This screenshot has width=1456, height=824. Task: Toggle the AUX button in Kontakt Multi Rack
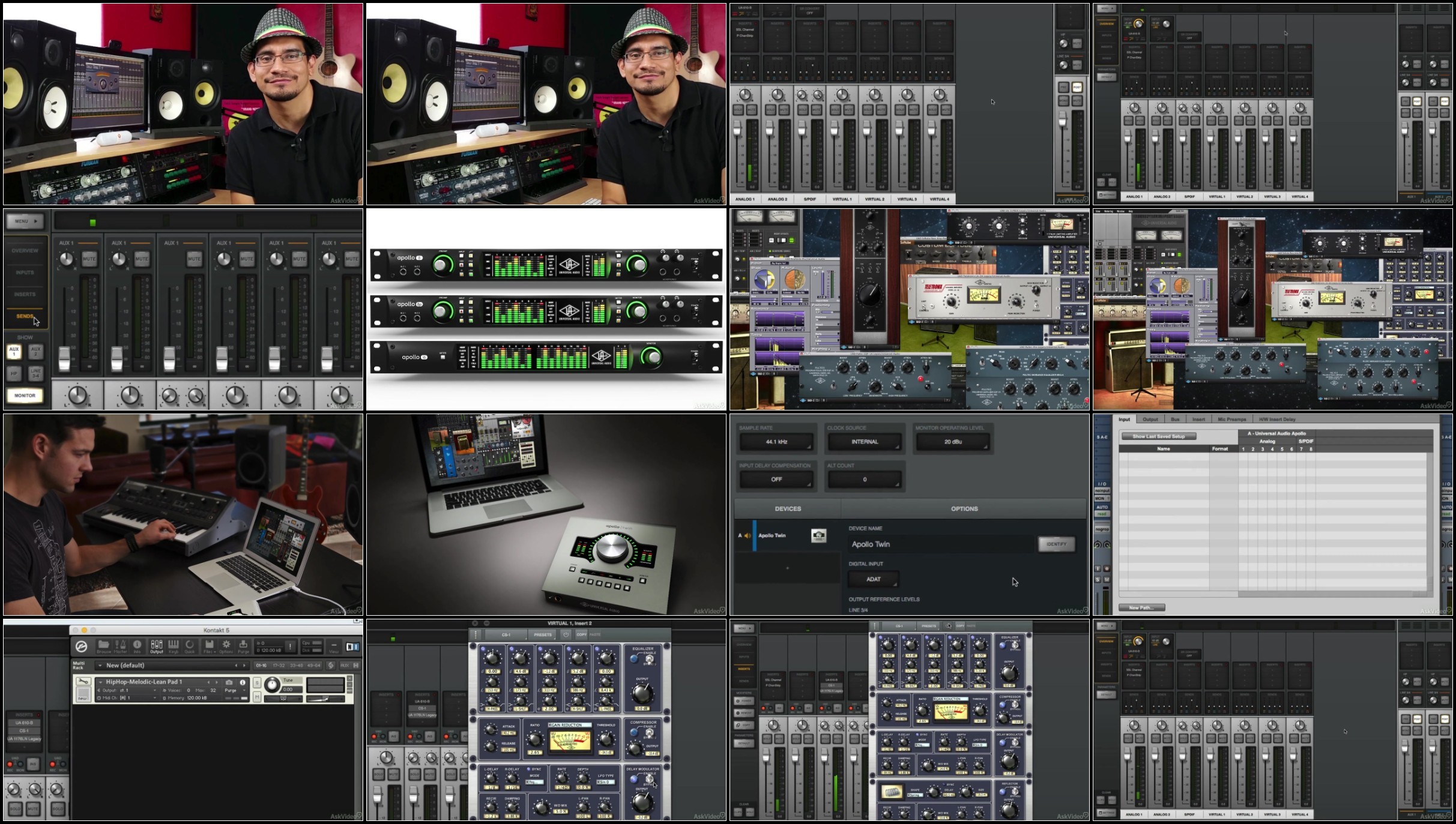(x=345, y=666)
